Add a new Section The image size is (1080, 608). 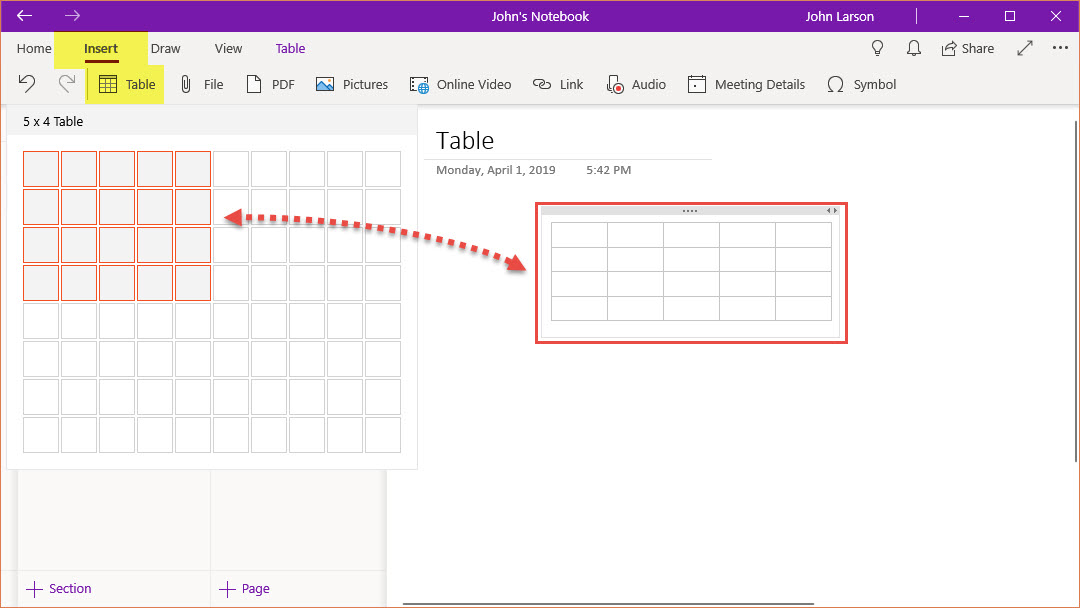coord(59,588)
